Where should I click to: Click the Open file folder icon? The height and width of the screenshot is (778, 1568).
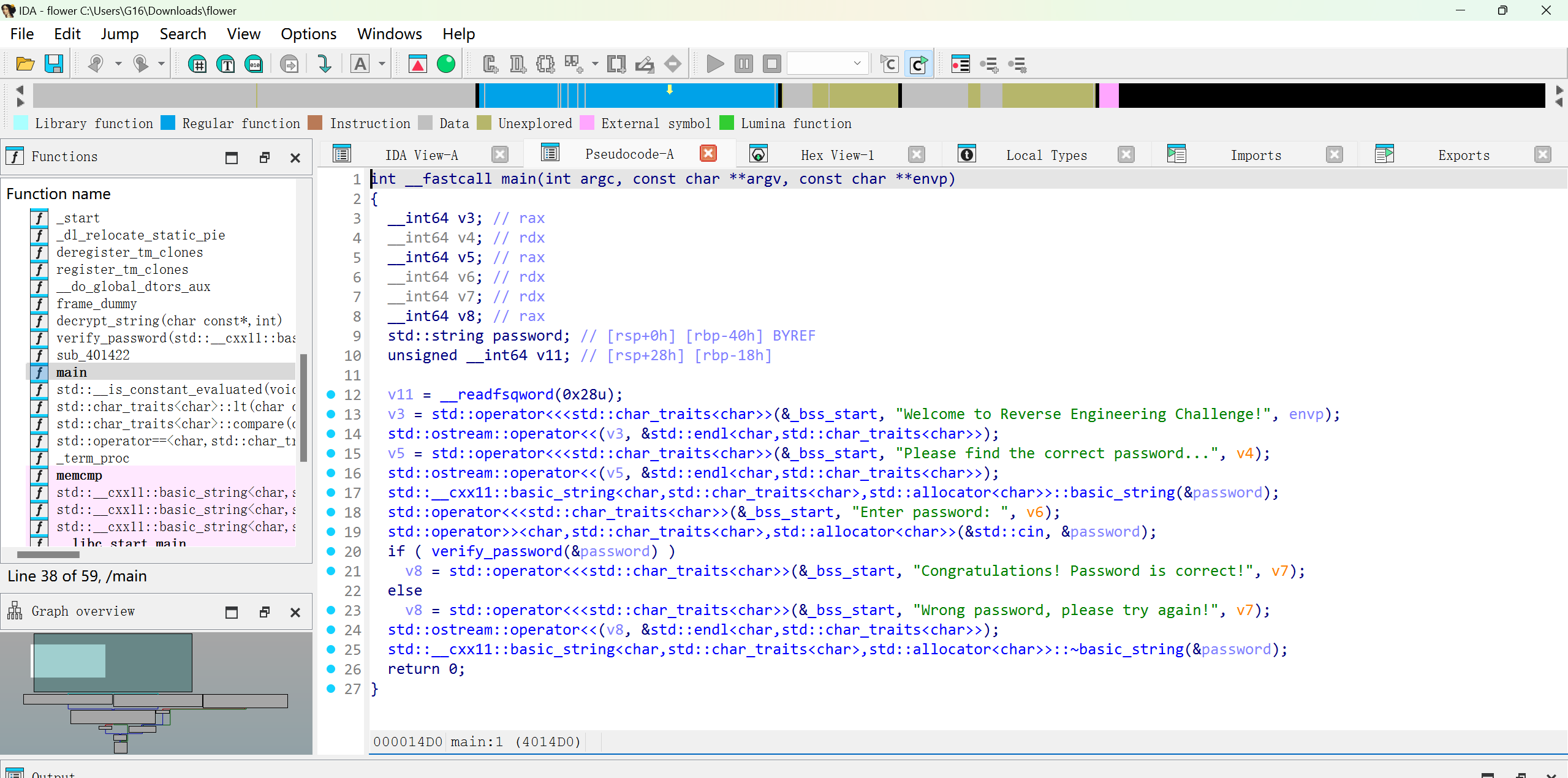point(25,64)
